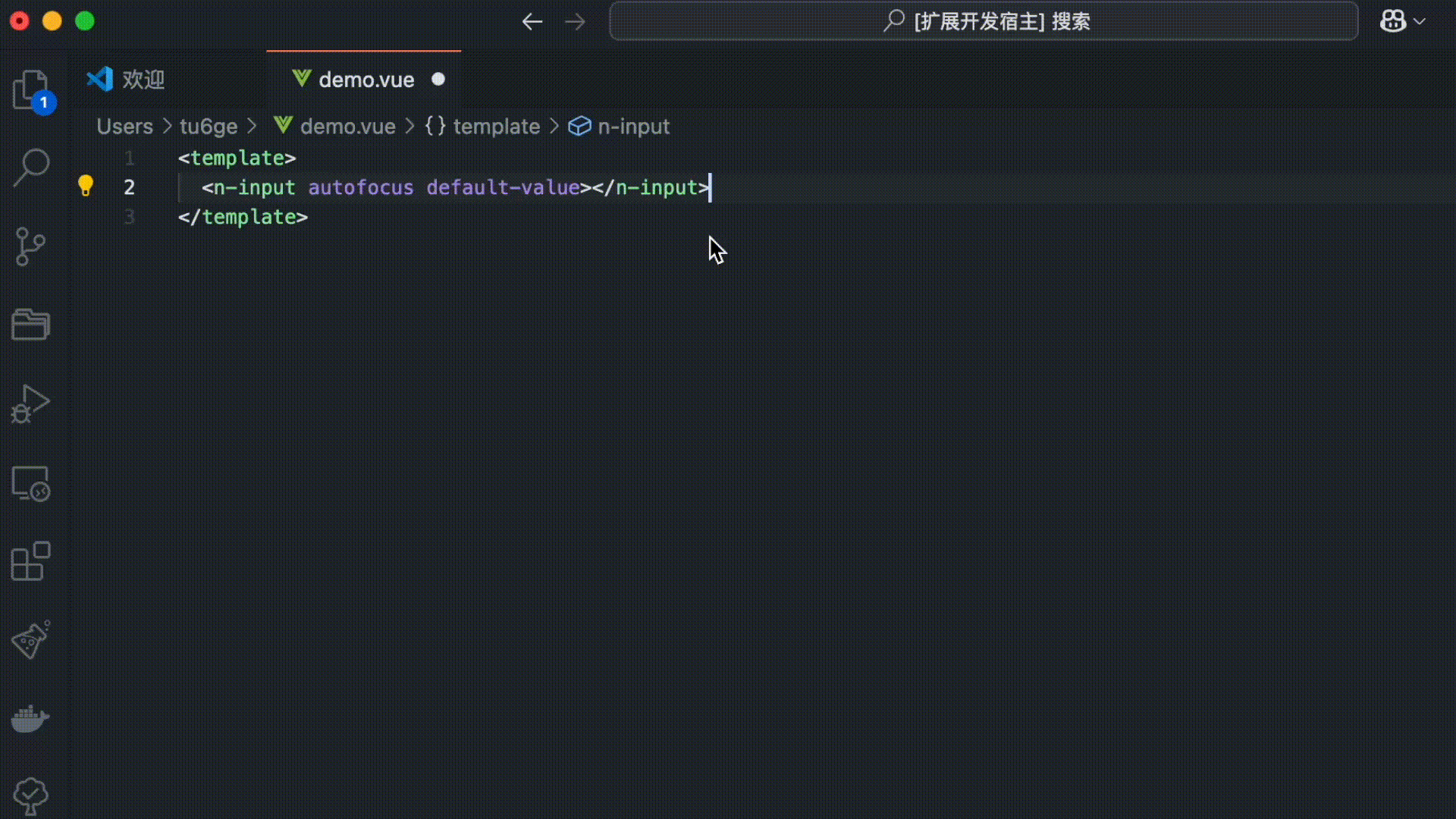Screen dimensions: 1456x819
Task: Open Copilot chat dropdown menu
Action: (x=1419, y=21)
